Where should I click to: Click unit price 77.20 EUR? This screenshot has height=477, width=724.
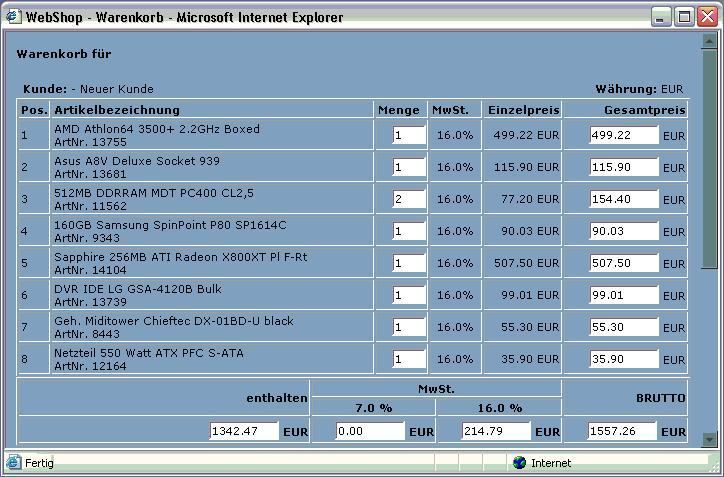coord(530,199)
